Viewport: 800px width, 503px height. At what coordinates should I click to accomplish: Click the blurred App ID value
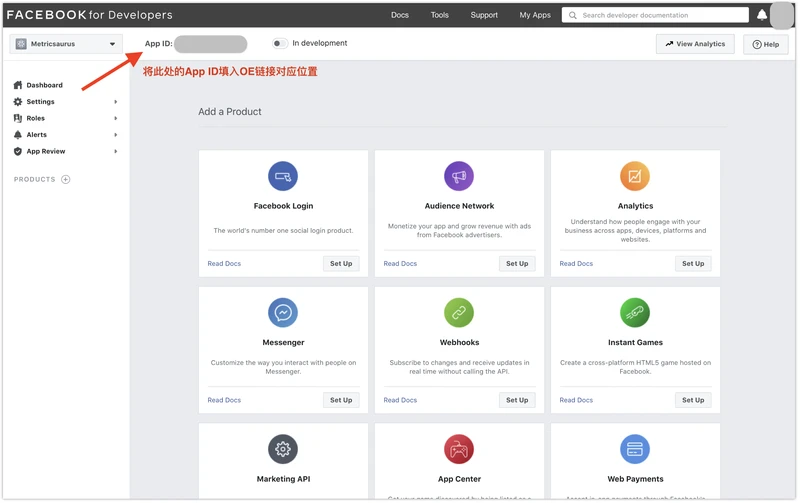[211, 44]
